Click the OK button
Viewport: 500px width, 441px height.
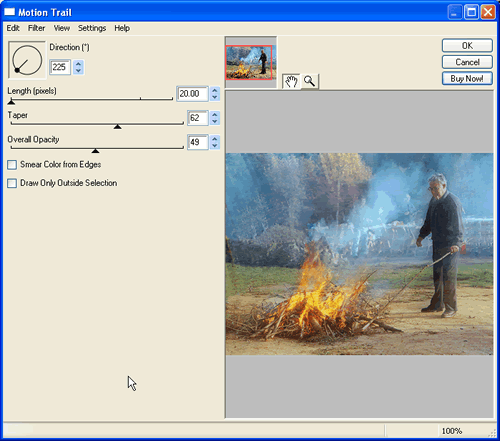coord(467,46)
